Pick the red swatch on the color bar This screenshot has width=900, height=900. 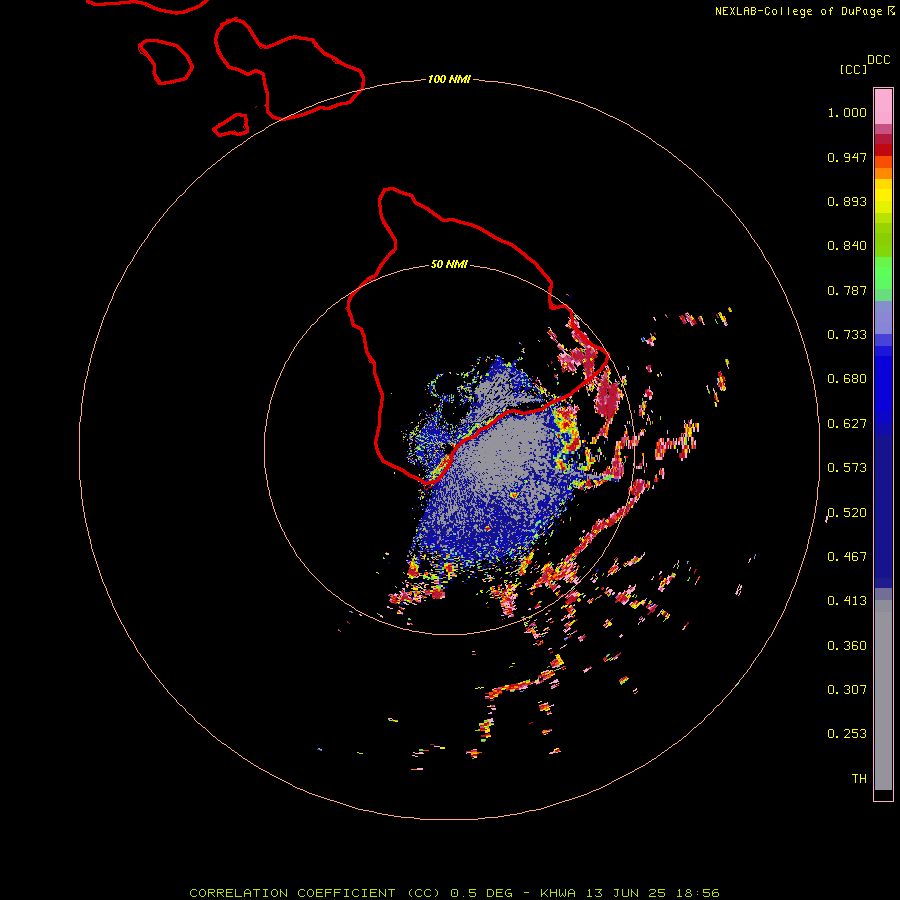pos(883,150)
